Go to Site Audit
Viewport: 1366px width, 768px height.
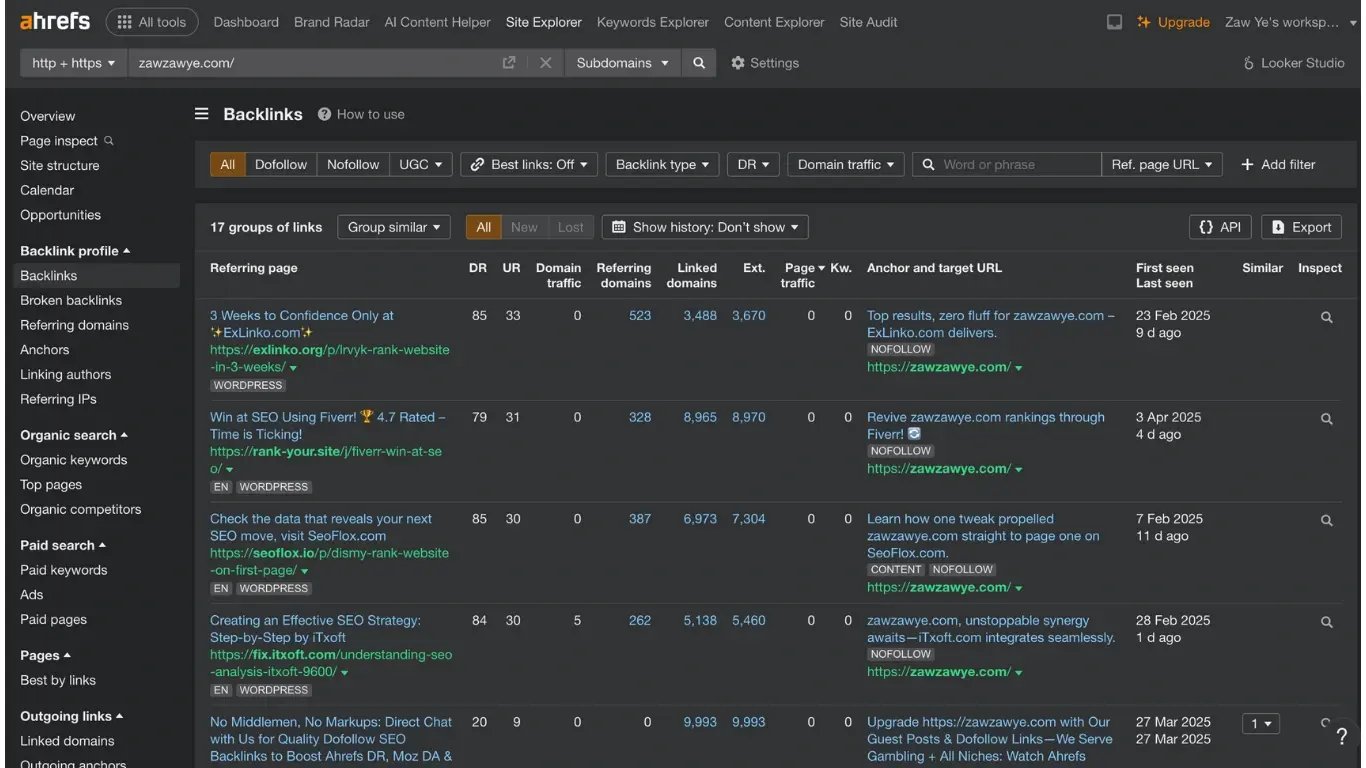(x=868, y=22)
